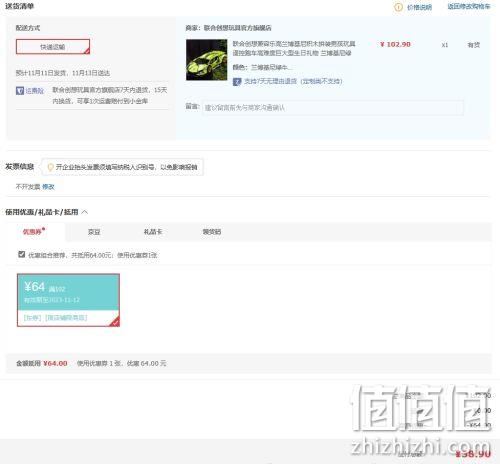
Task: Click the tip icon beside 发票信息
Action: (50, 167)
